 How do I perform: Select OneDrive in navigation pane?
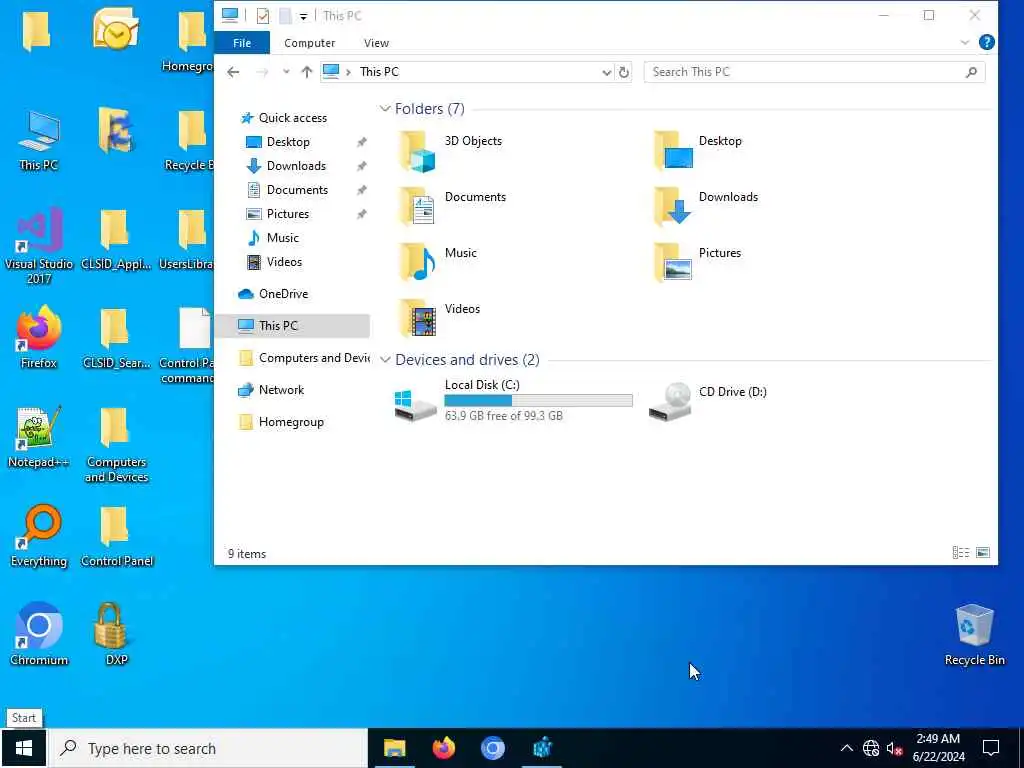pyautogui.click(x=283, y=294)
